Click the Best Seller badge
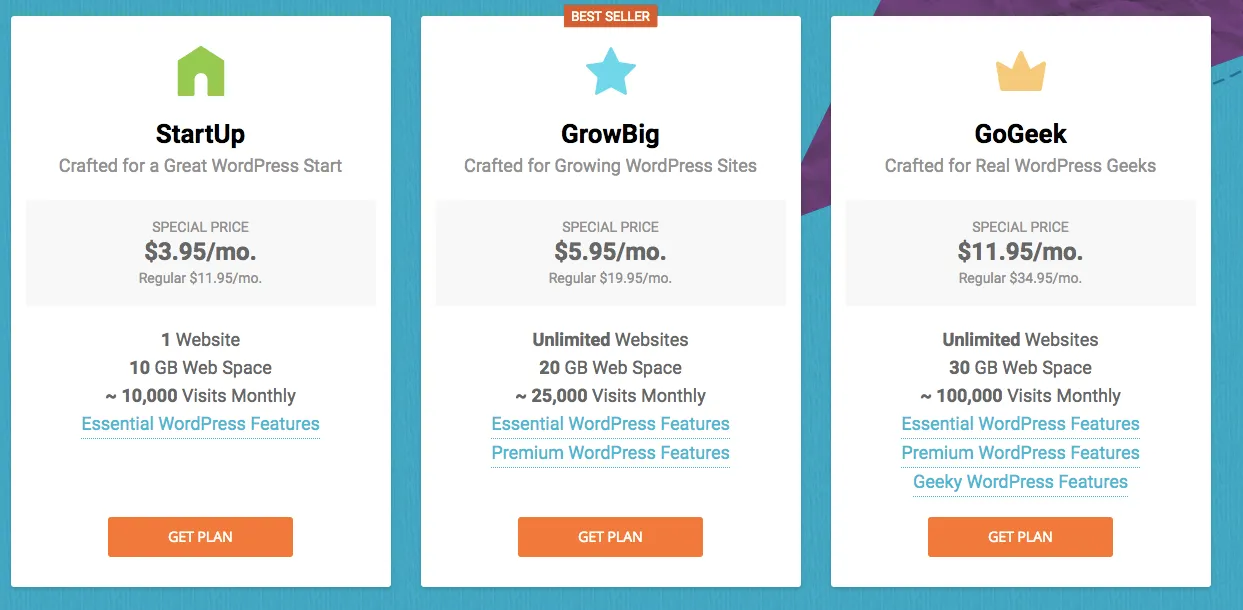 [x=610, y=16]
